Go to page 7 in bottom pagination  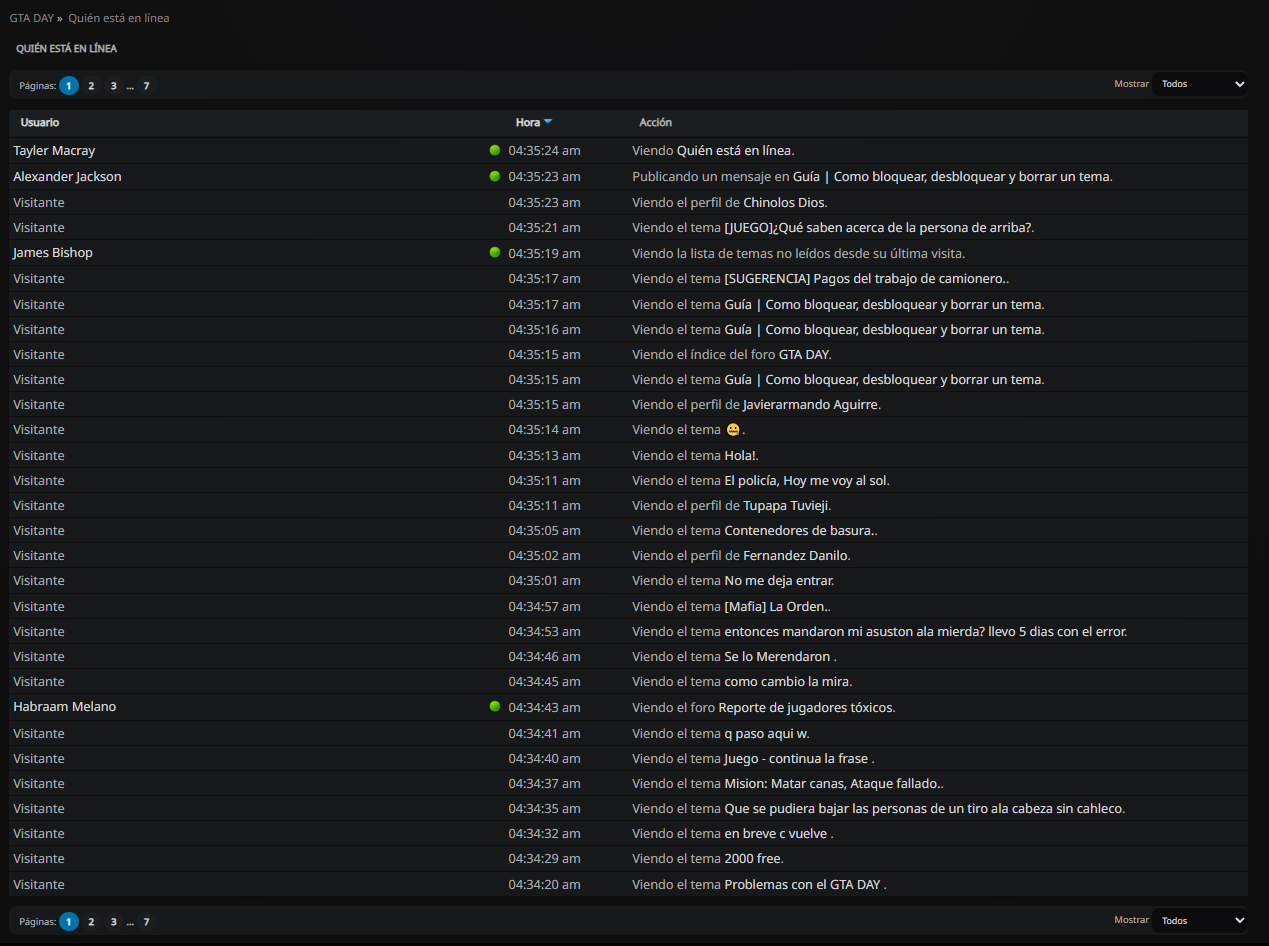coord(146,922)
